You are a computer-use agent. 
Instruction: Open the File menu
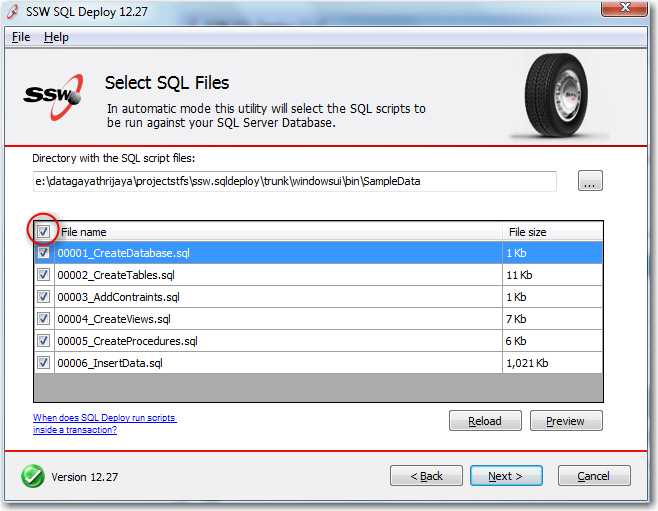(21, 37)
